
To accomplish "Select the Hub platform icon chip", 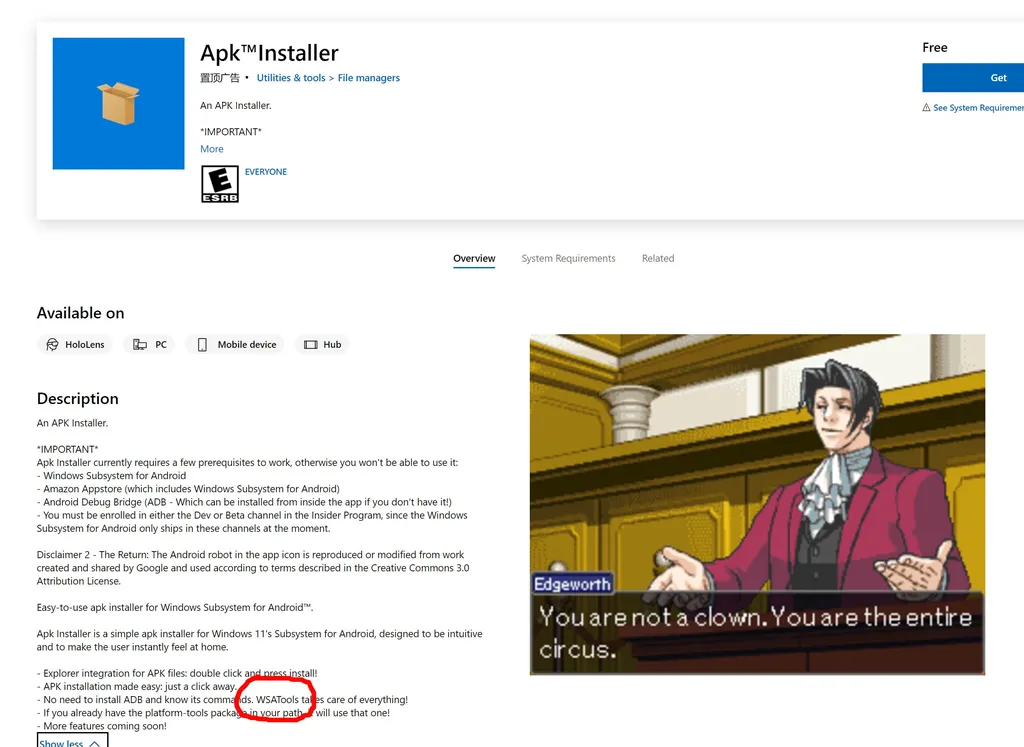I will pyautogui.click(x=323, y=344).
